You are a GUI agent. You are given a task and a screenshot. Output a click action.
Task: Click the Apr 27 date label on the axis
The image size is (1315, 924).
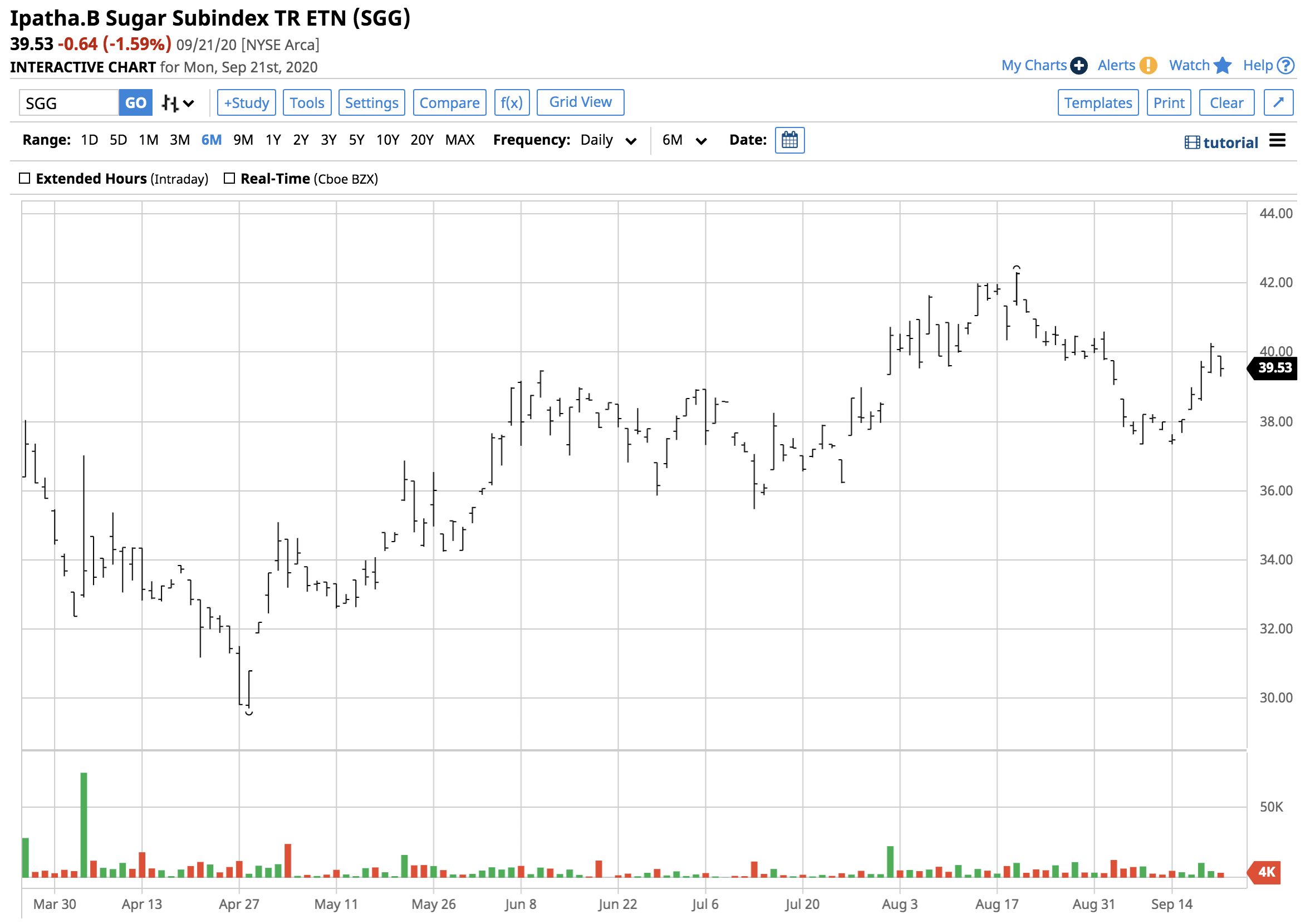pyautogui.click(x=239, y=905)
